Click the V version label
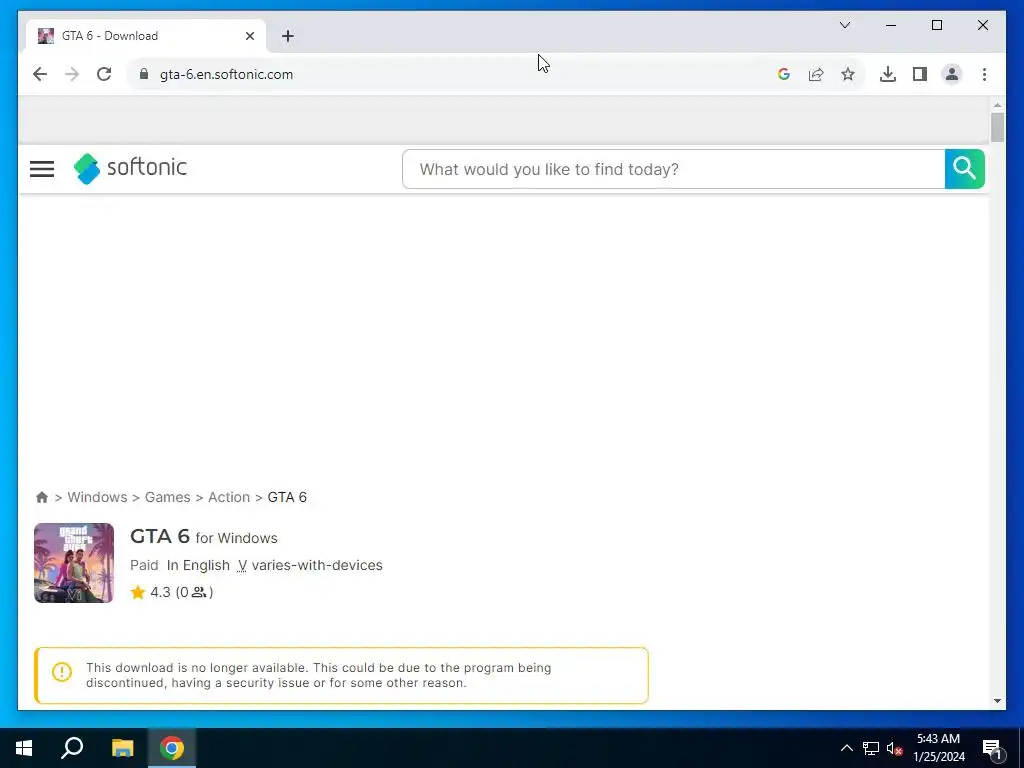This screenshot has width=1024, height=768. pyautogui.click(x=242, y=566)
